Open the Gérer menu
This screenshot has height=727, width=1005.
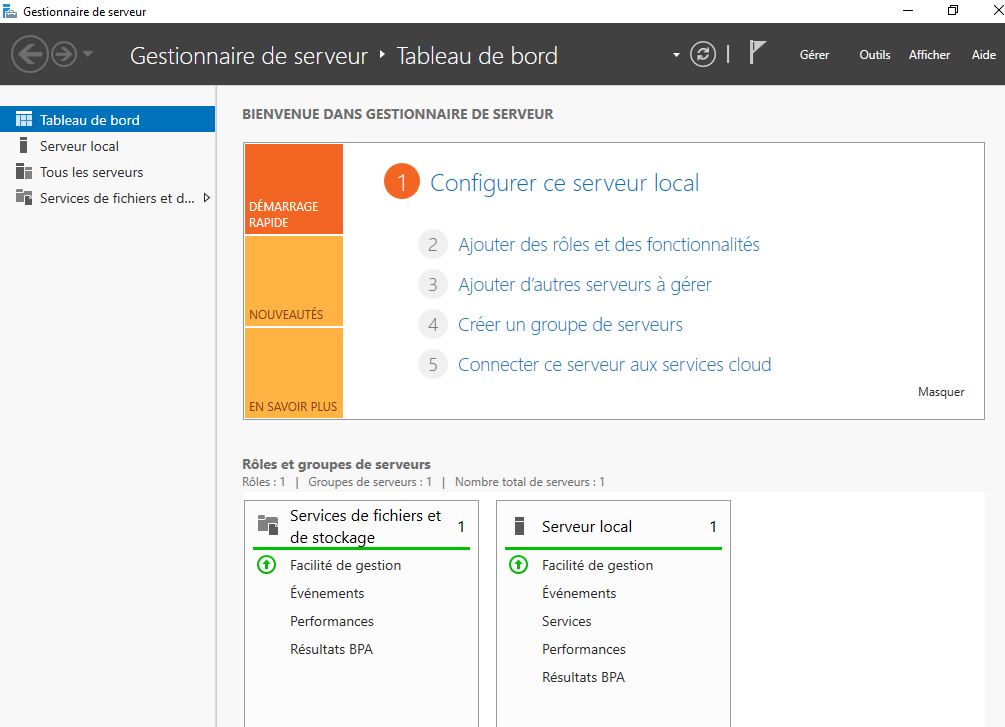pyautogui.click(x=813, y=55)
